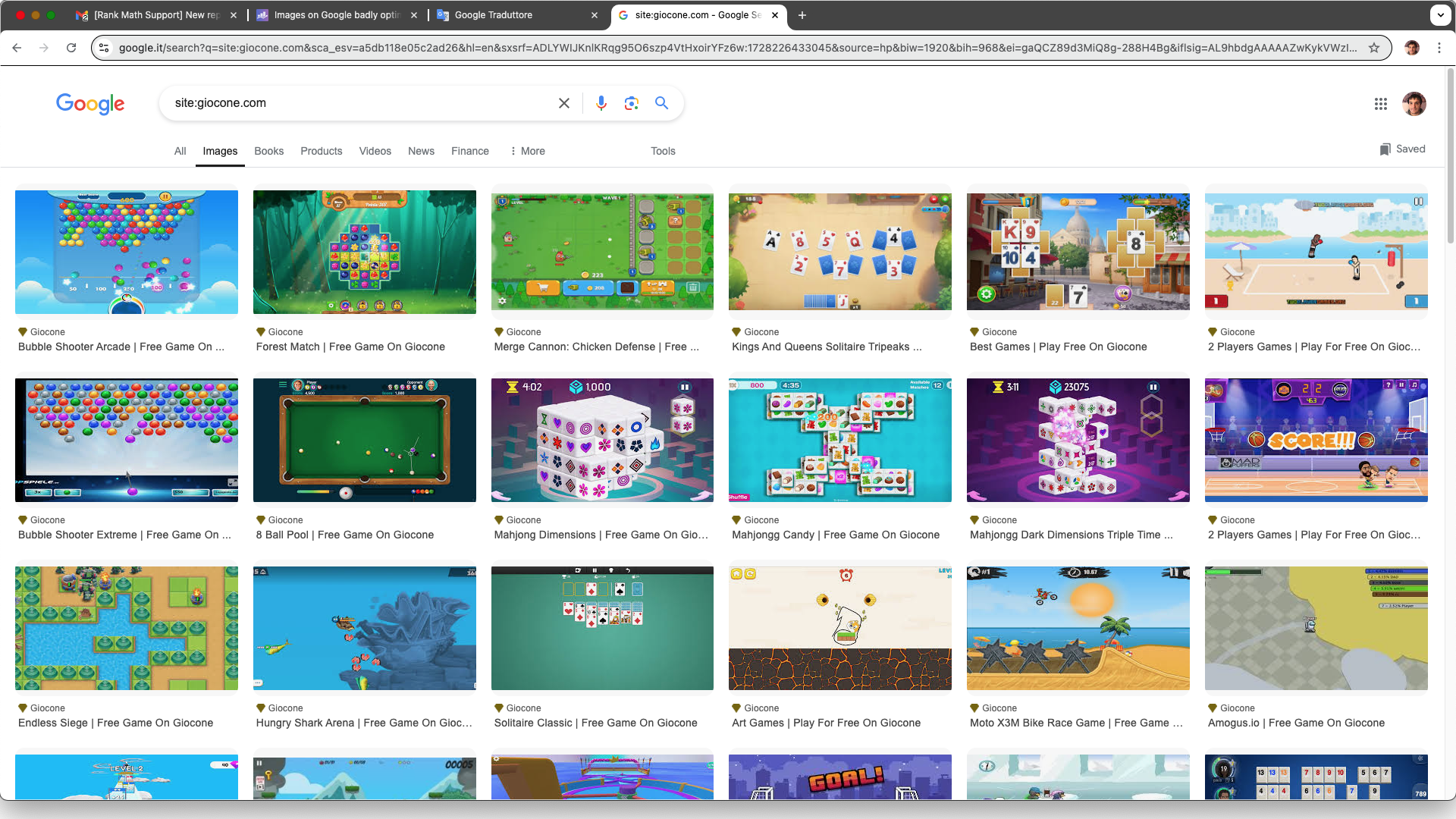Screen dimensions: 1456x819
Task: Open Mahjongg Dark Dimensions thumbnail
Action: pyautogui.click(x=1078, y=440)
